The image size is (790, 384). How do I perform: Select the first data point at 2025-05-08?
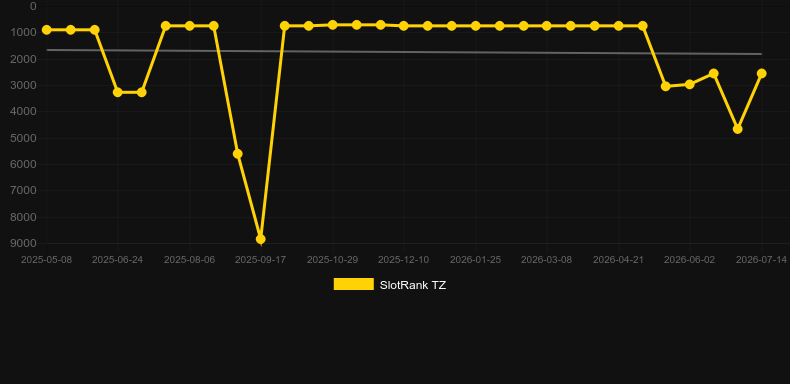[46, 30]
